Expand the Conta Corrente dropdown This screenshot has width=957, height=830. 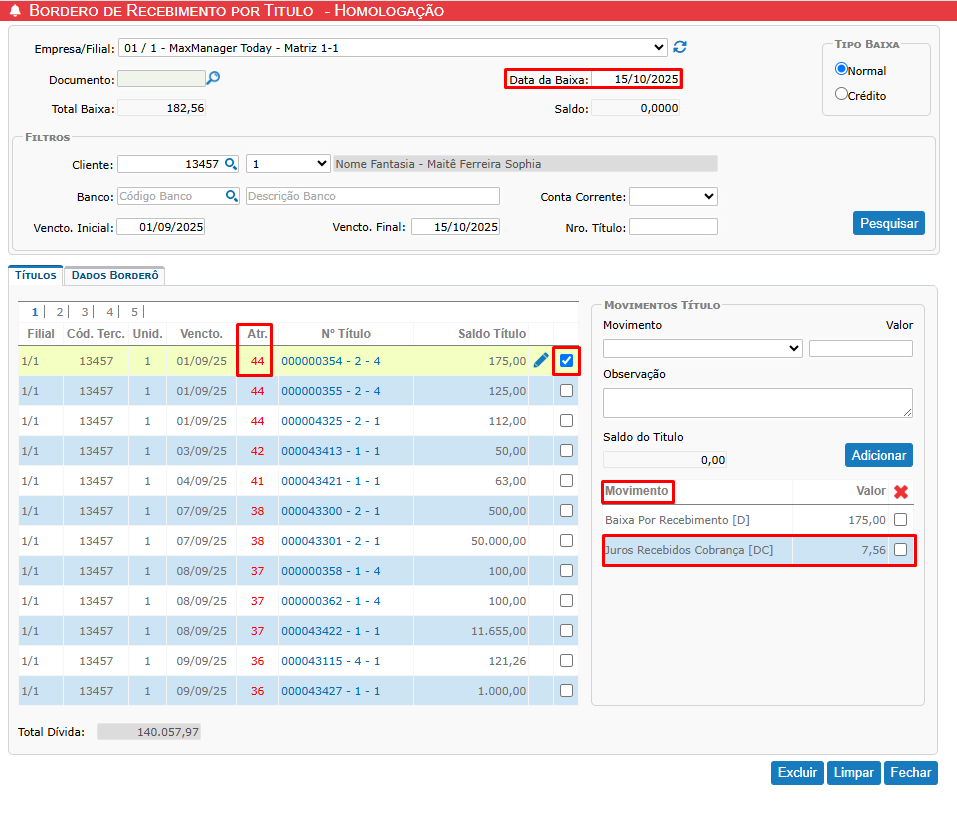pos(672,197)
